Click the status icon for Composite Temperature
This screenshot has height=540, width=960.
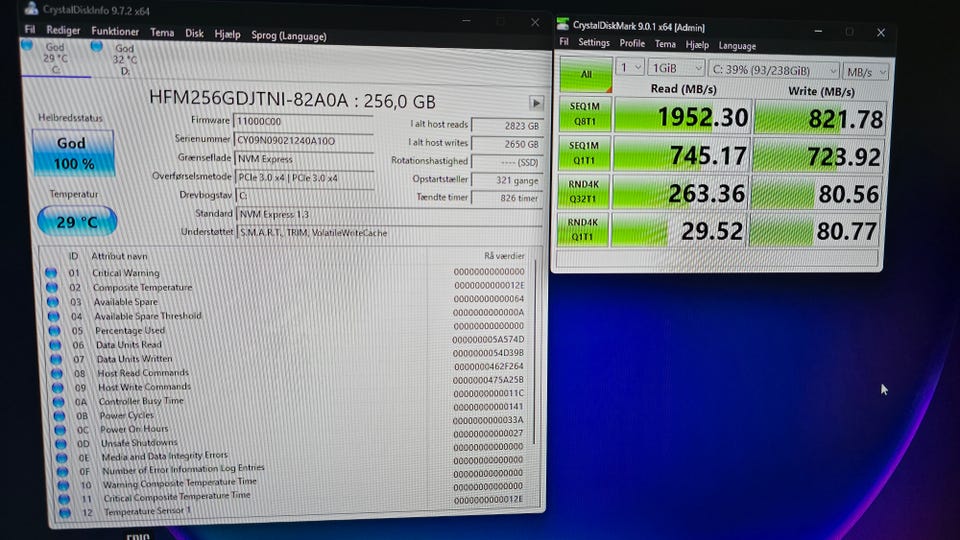pyautogui.click(x=52, y=287)
